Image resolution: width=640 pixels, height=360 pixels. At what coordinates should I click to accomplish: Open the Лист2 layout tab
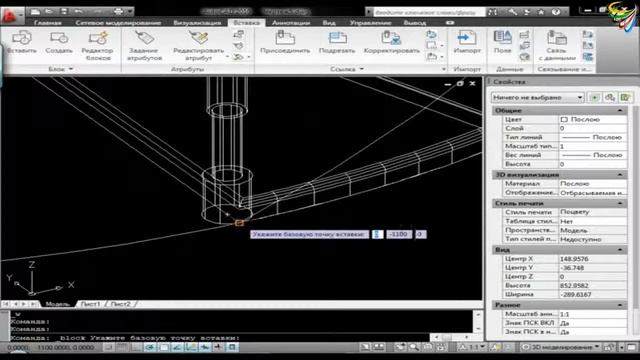[x=120, y=304]
